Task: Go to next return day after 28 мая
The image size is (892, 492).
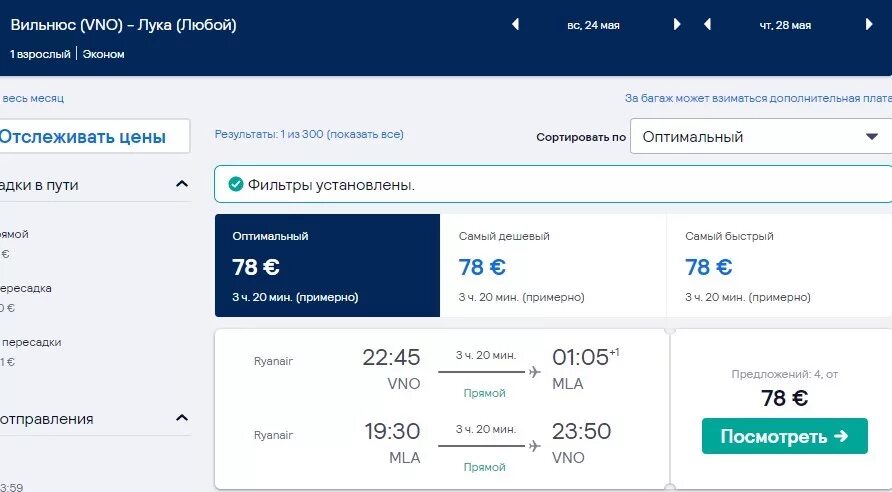Action: point(868,25)
